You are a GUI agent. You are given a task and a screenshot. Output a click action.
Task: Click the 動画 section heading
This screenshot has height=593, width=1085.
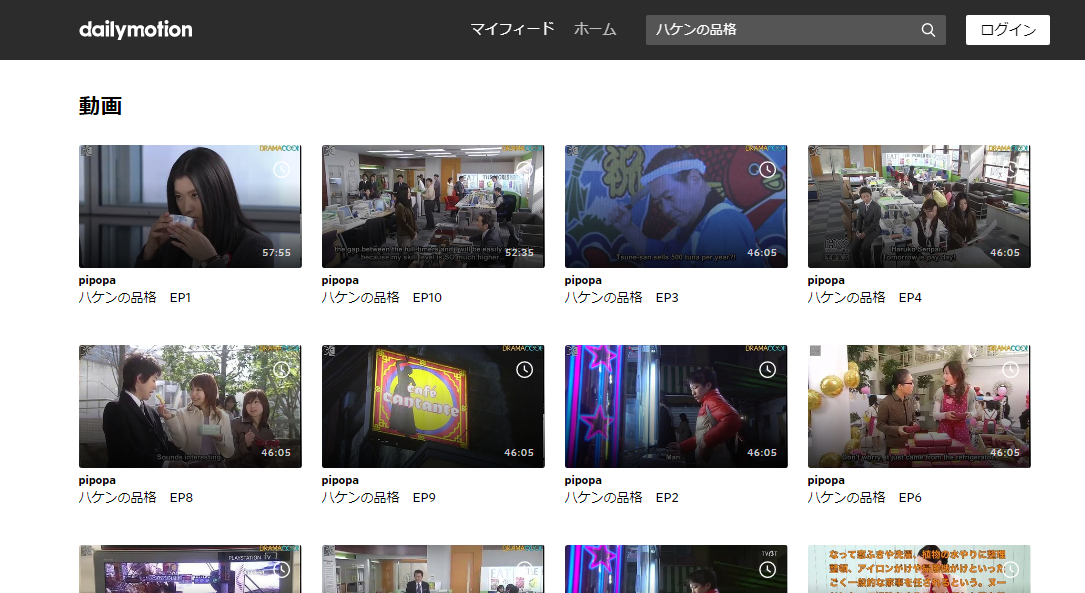pos(100,106)
